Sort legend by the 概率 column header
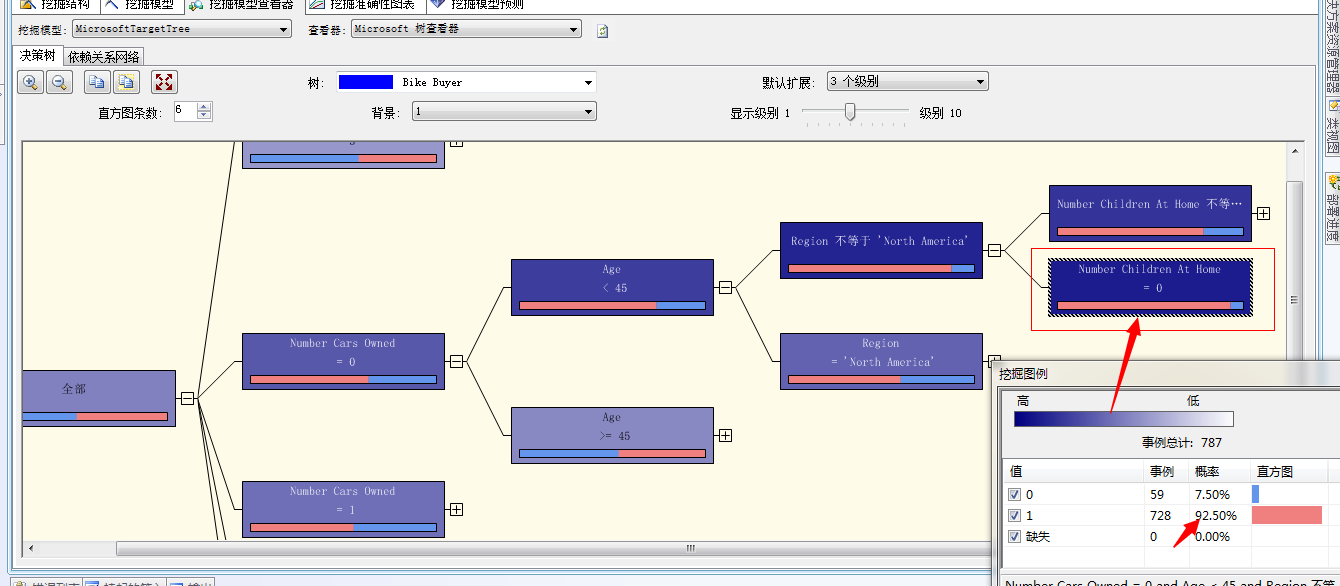The image size is (1340, 586). pos(1220,471)
